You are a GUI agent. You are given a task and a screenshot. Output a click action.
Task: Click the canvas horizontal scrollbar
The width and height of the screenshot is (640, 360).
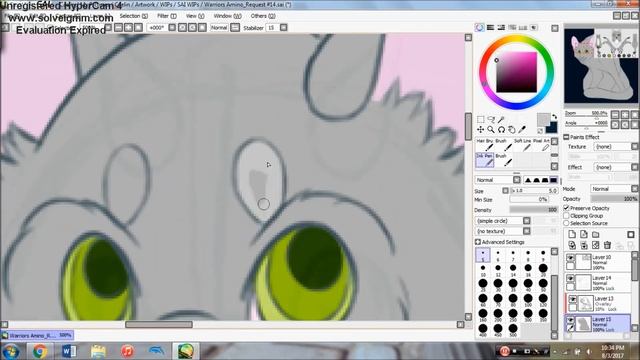pyautogui.click(x=159, y=324)
